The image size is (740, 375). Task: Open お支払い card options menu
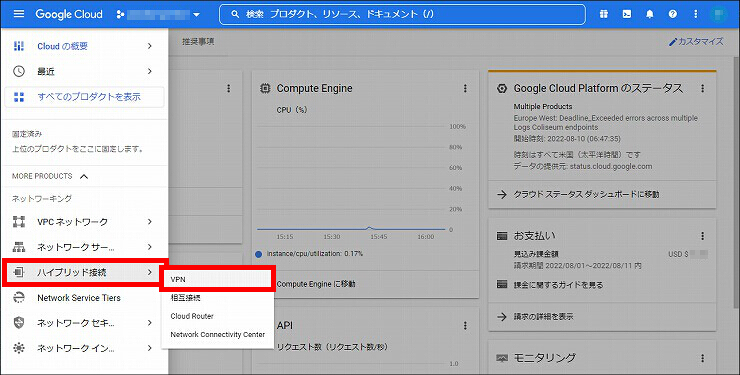(x=702, y=235)
